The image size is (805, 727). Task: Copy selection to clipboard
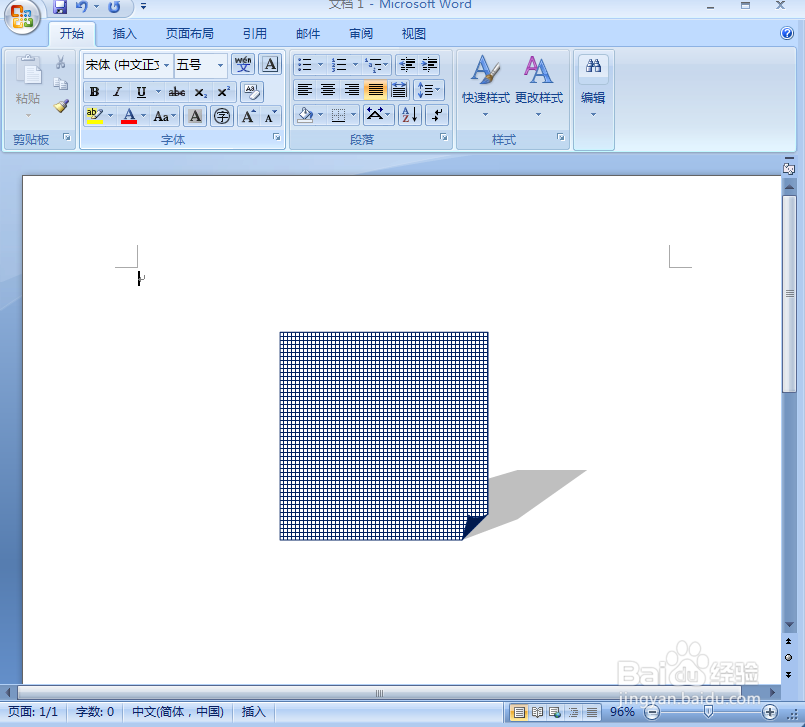point(61,84)
